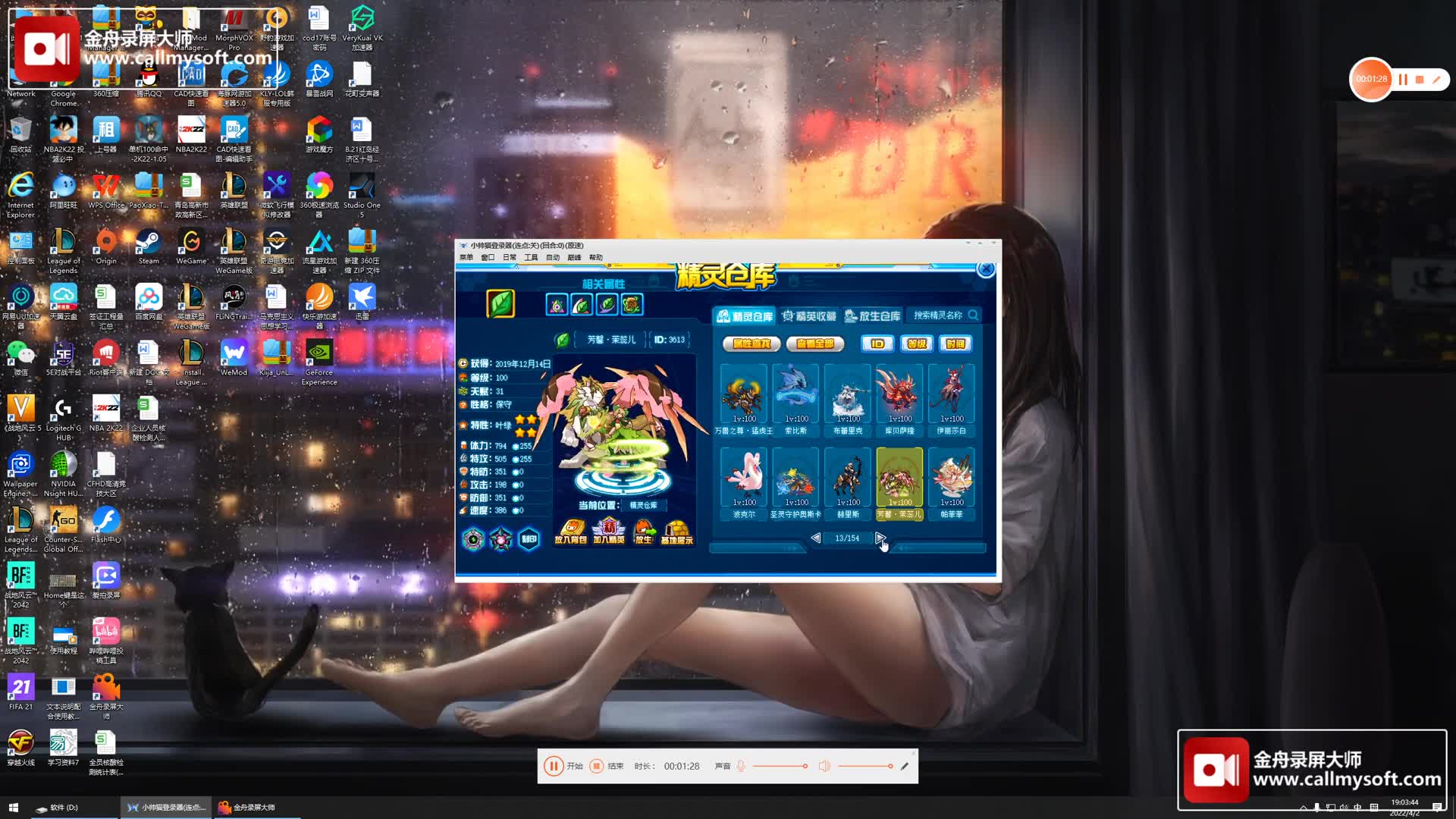Click the pause icon in the floating recorder widget
Screen dimensions: 1456x819
1403,79
